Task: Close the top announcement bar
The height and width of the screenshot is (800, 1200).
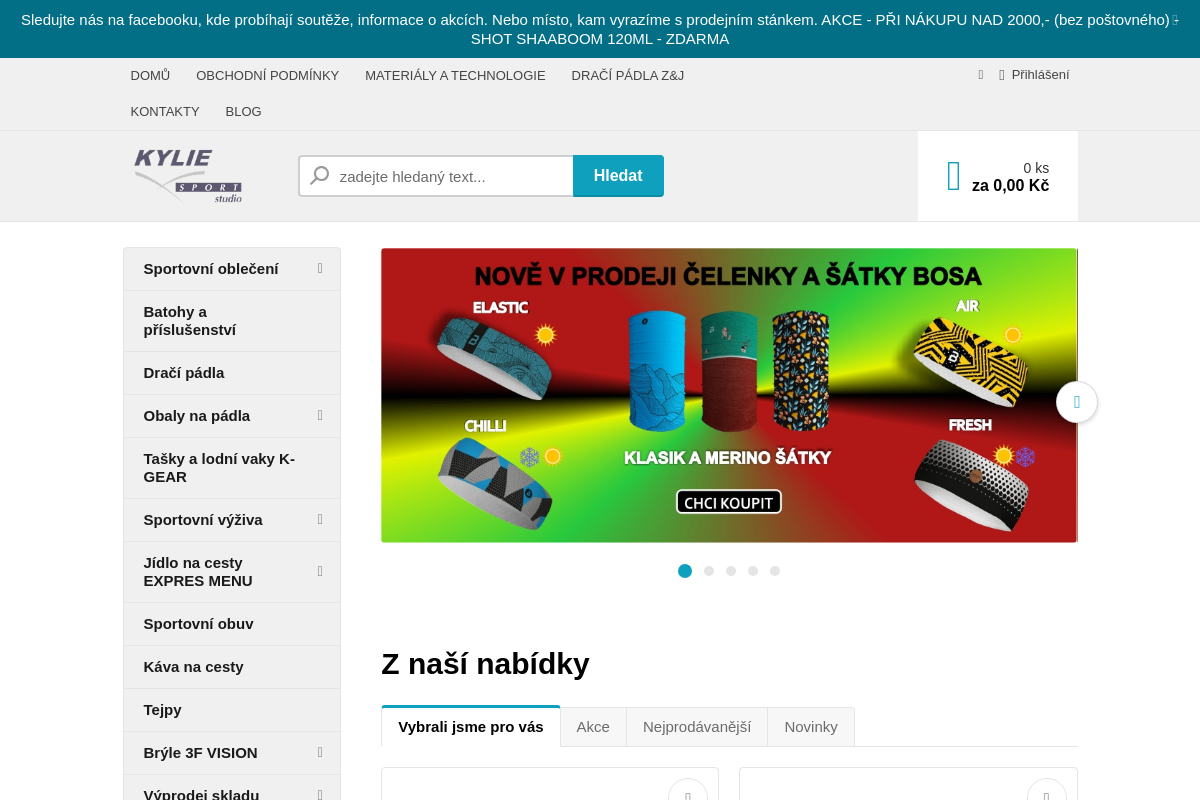Action: 1176,20
